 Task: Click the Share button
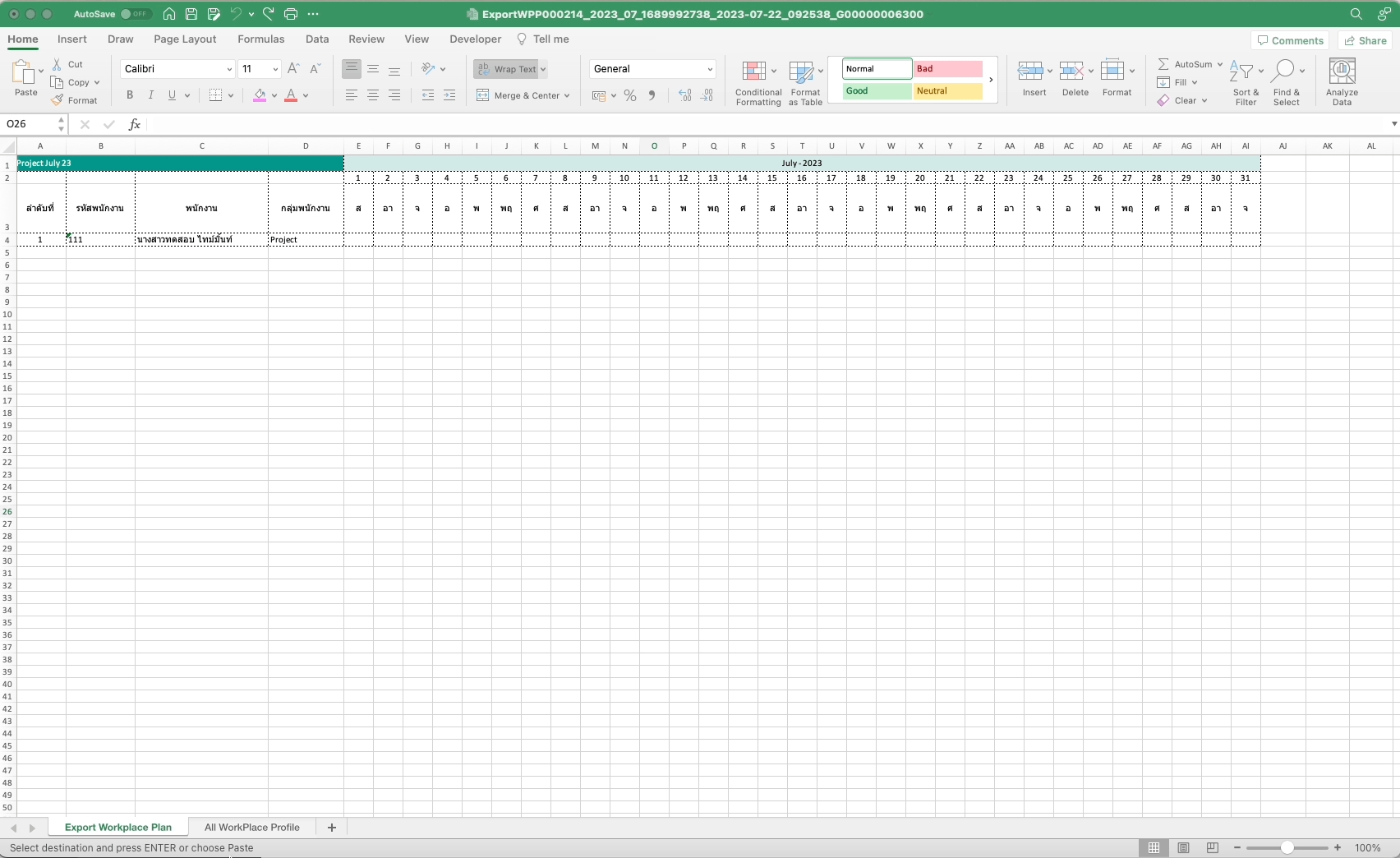tap(1365, 40)
